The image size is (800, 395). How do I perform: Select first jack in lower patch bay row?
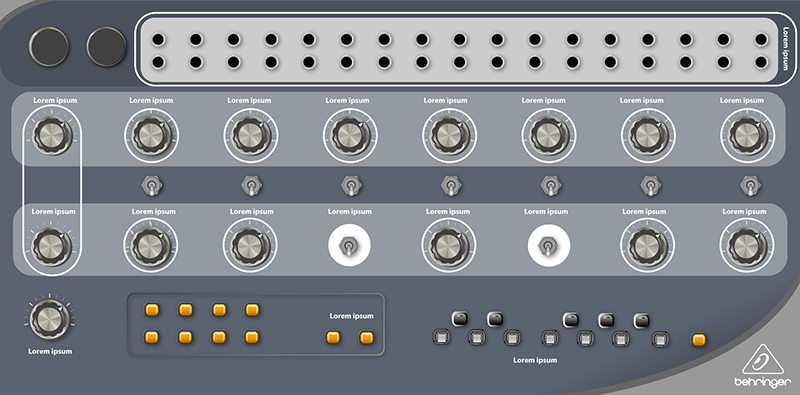click(158, 62)
